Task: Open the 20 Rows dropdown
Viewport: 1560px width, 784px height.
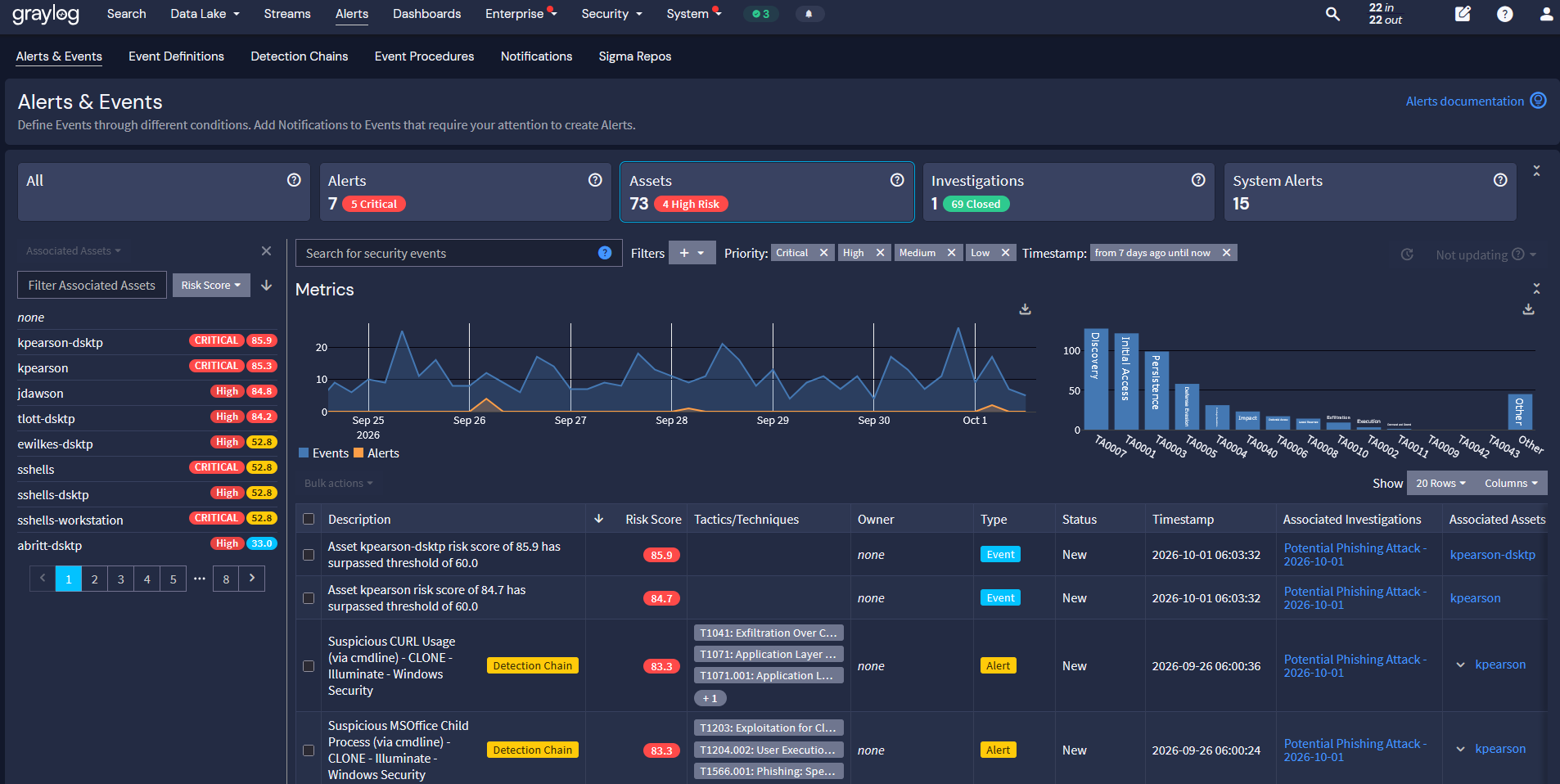Action: tap(1441, 483)
